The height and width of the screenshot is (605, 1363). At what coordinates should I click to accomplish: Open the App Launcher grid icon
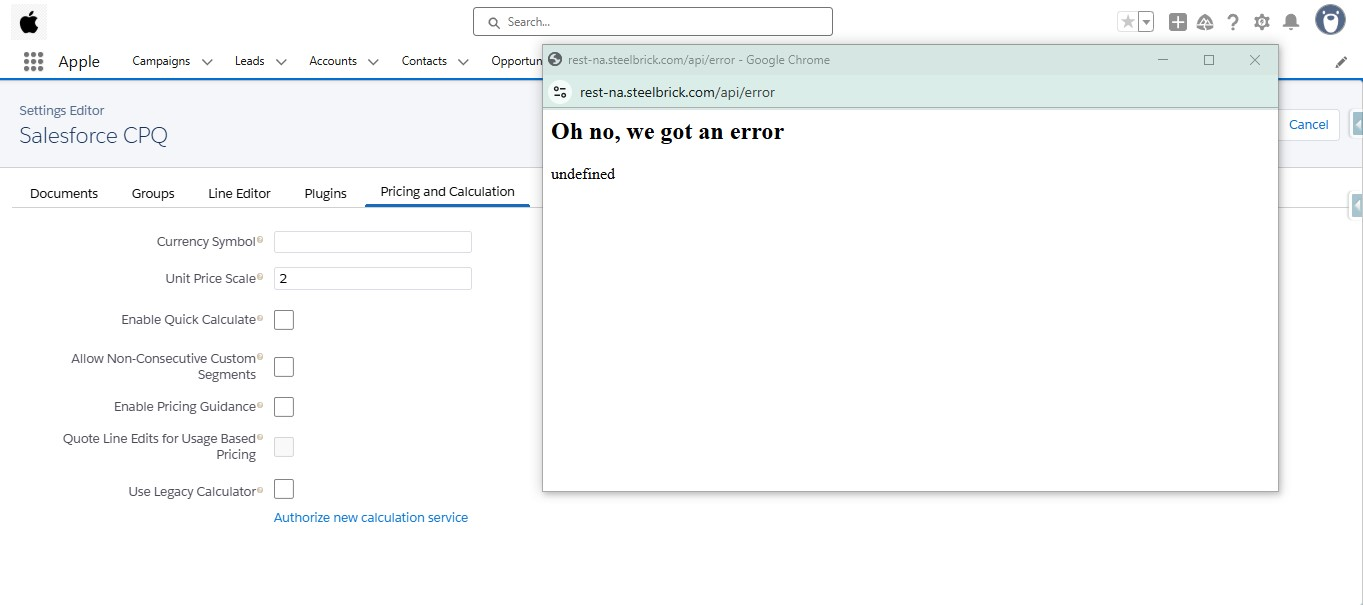pyautogui.click(x=33, y=61)
